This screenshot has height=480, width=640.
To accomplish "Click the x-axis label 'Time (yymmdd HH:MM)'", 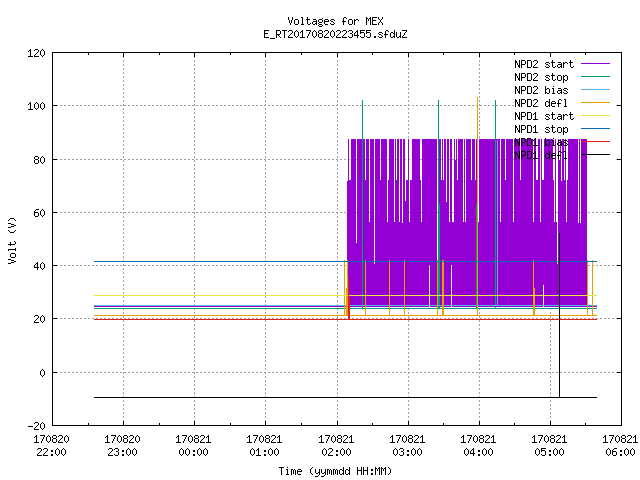I will (335, 471).
